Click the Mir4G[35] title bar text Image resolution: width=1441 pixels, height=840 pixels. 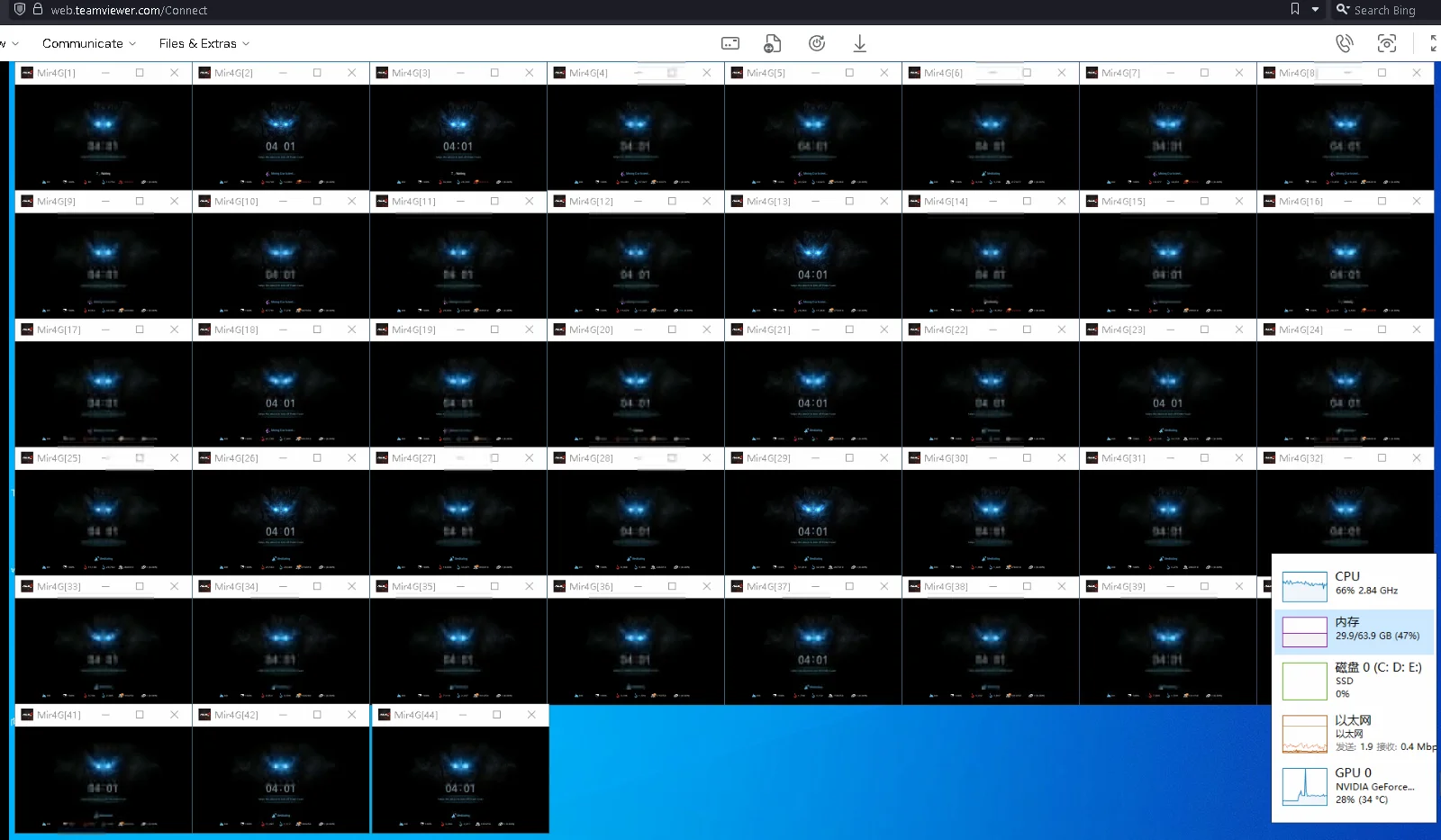point(413,587)
